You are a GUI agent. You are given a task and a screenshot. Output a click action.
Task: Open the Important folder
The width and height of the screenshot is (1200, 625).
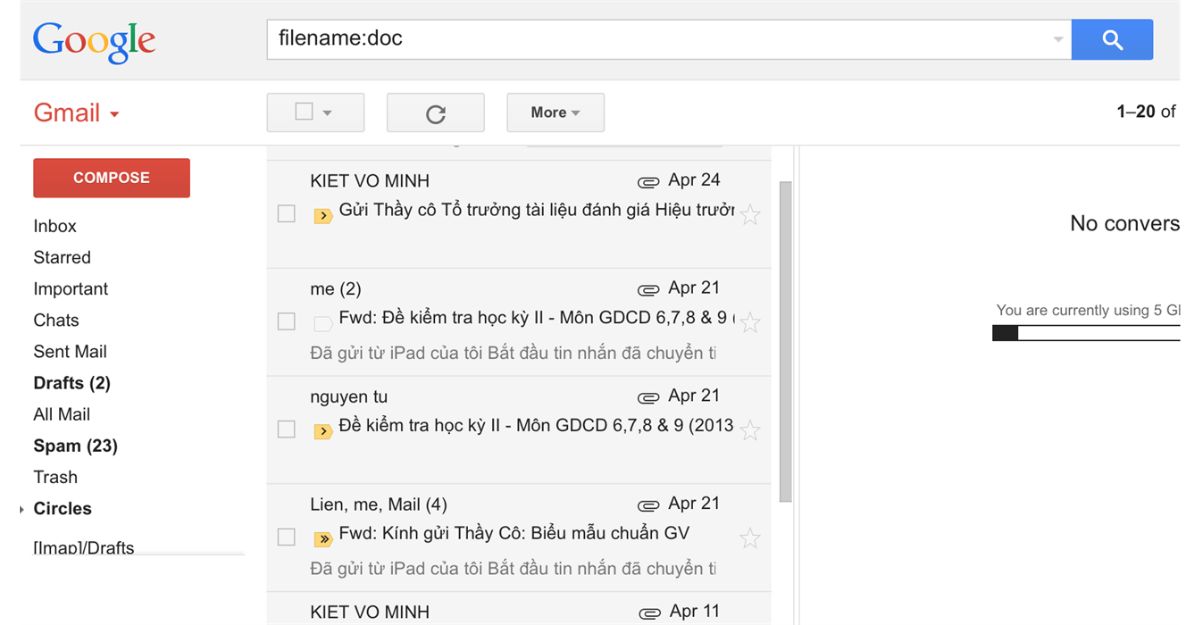[x=71, y=289]
